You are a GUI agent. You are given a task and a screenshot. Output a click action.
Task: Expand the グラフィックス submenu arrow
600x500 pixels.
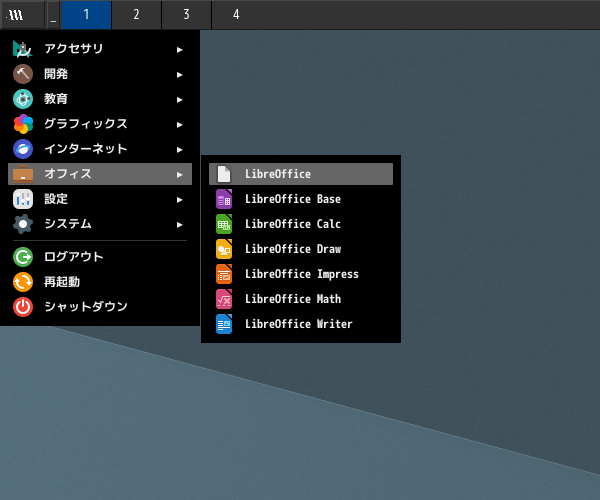tap(179, 125)
